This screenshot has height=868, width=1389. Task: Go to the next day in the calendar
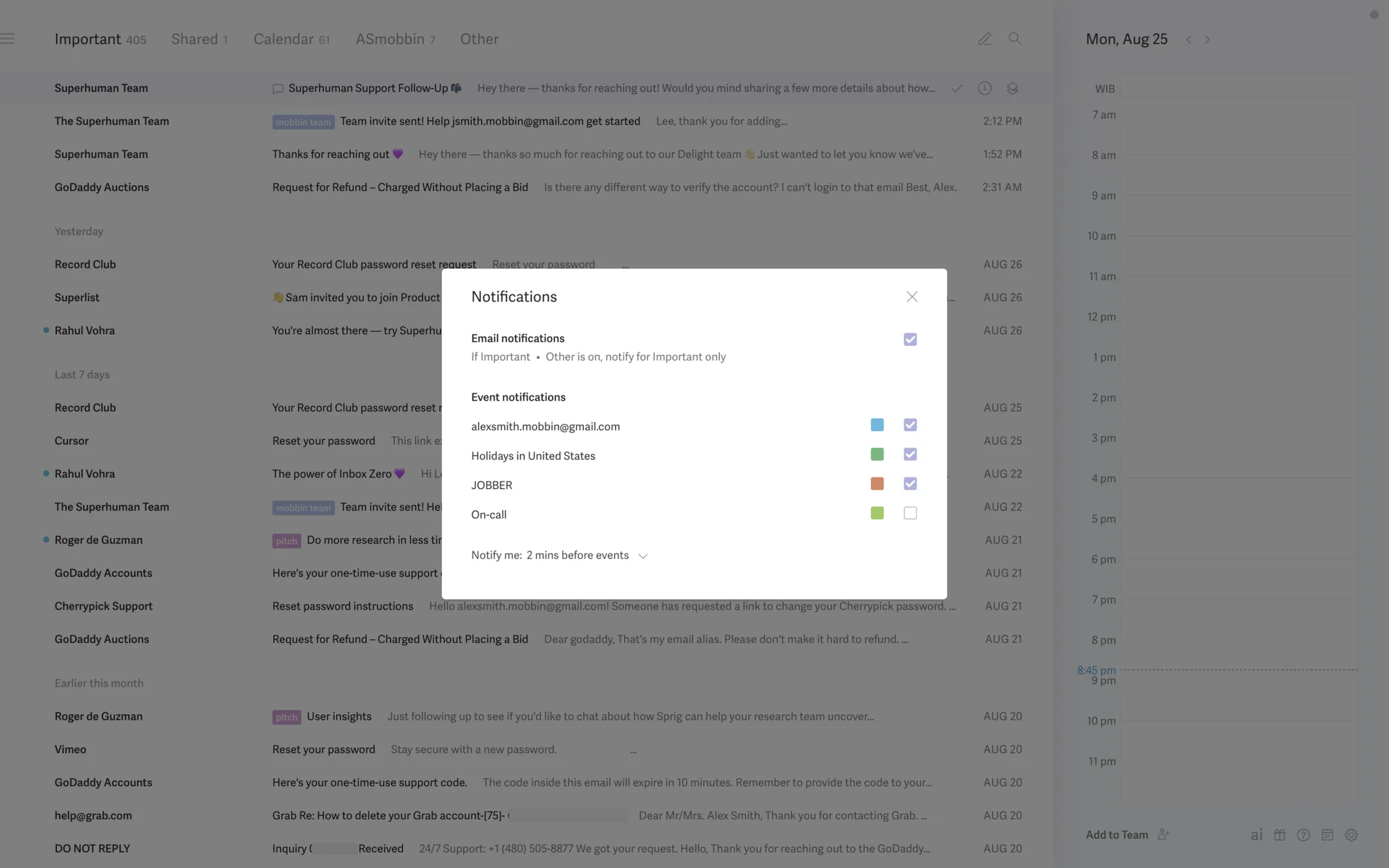(x=1207, y=40)
